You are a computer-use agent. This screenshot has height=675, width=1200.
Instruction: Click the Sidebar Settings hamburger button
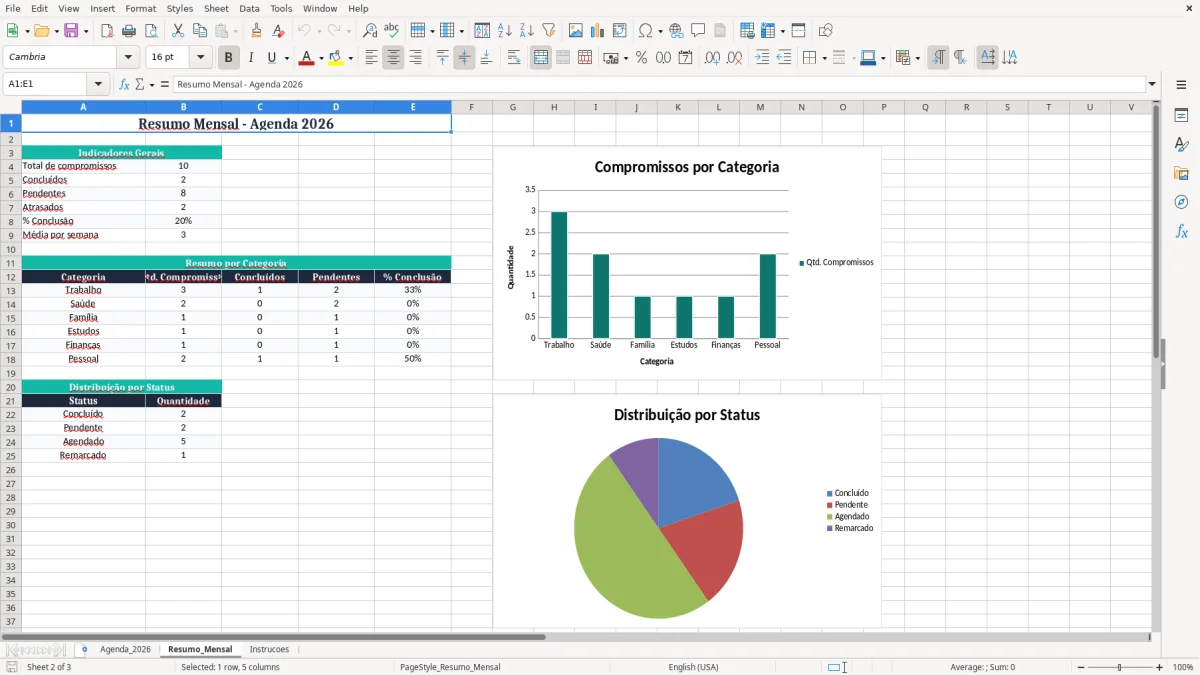(1181, 85)
